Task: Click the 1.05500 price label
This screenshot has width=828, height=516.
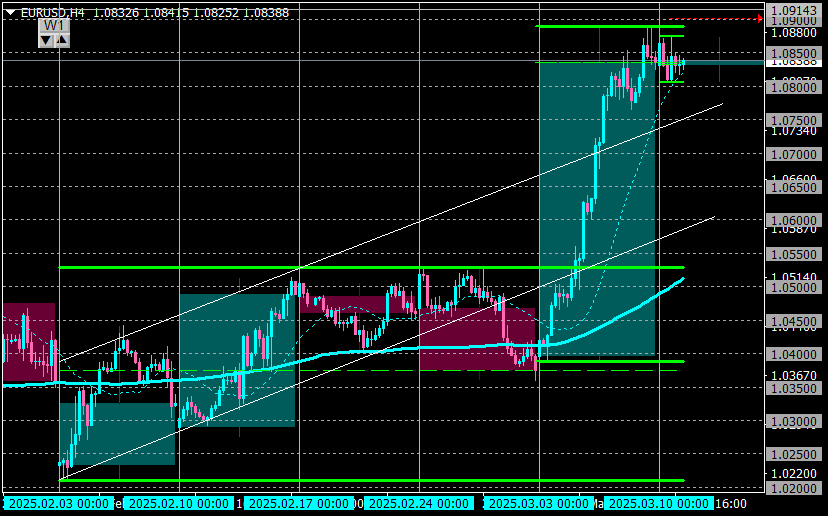Action: (x=794, y=255)
